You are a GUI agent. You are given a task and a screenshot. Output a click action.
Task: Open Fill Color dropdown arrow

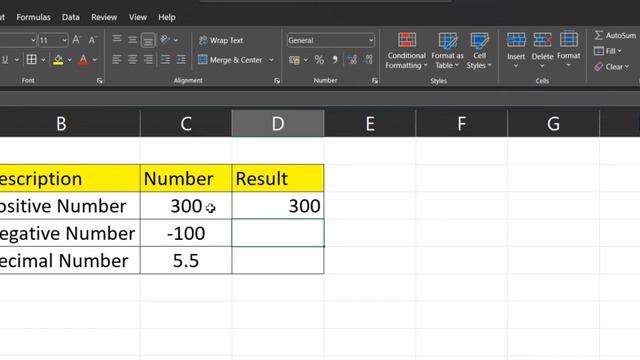[x=69, y=60]
